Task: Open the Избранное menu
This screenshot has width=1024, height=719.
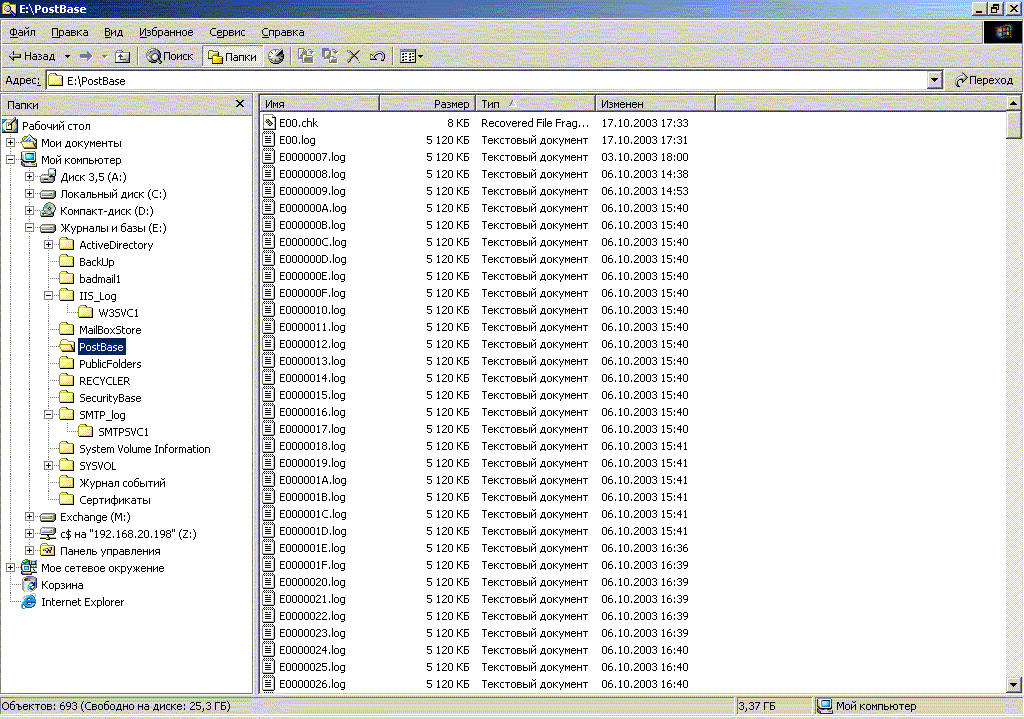Action: pos(166,32)
